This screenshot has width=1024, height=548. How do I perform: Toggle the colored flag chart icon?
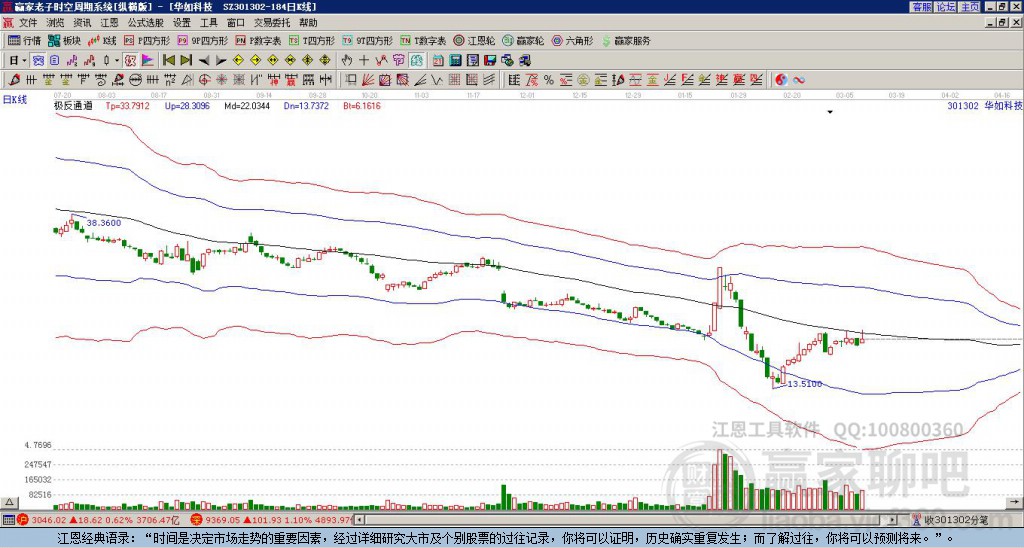pos(148,61)
